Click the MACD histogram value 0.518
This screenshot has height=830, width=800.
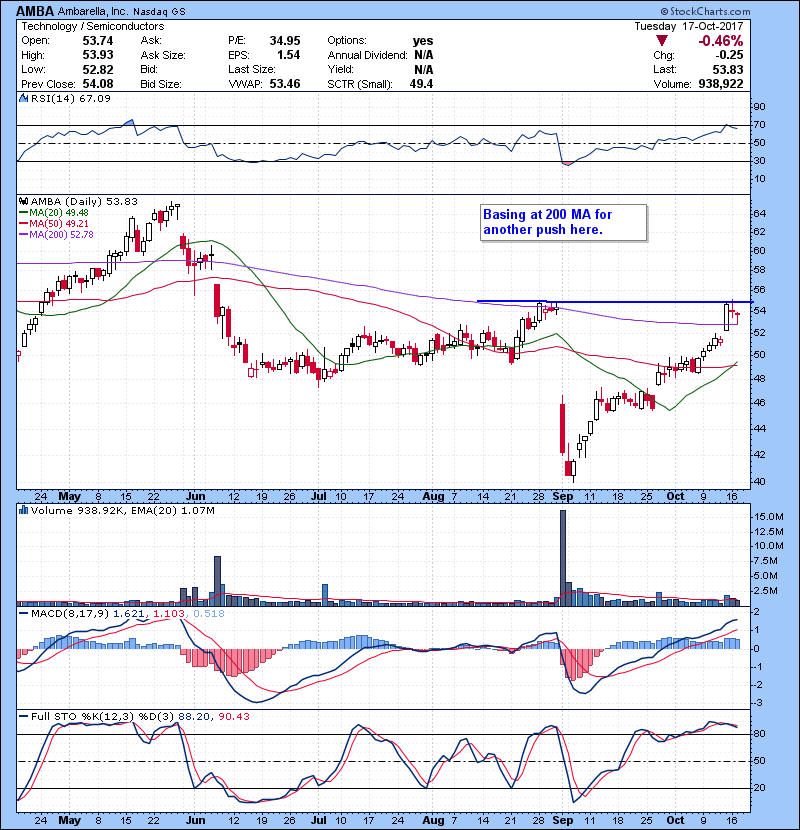209,613
